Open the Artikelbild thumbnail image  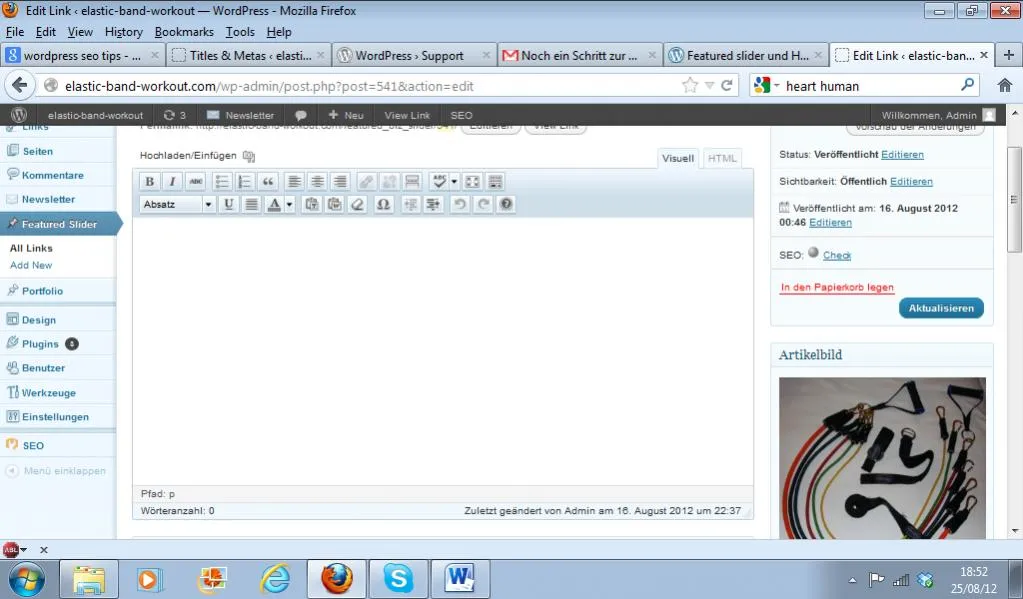click(x=882, y=458)
